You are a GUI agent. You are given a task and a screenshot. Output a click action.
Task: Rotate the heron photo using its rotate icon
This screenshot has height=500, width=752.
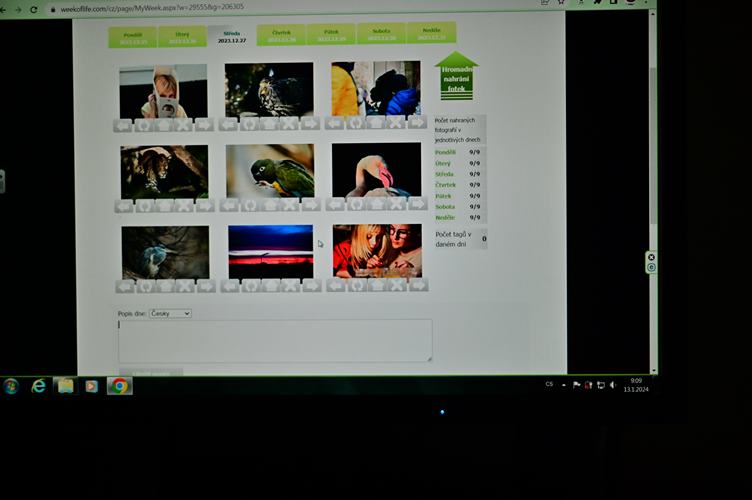click(x=144, y=286)
